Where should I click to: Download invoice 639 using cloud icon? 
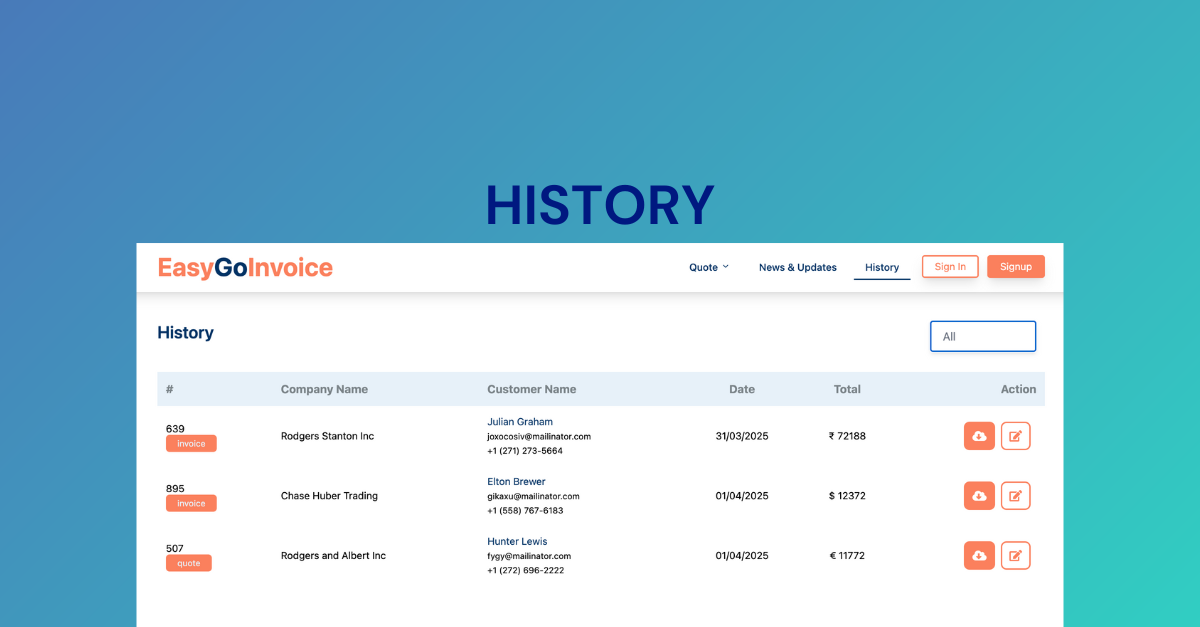(979, 436)
